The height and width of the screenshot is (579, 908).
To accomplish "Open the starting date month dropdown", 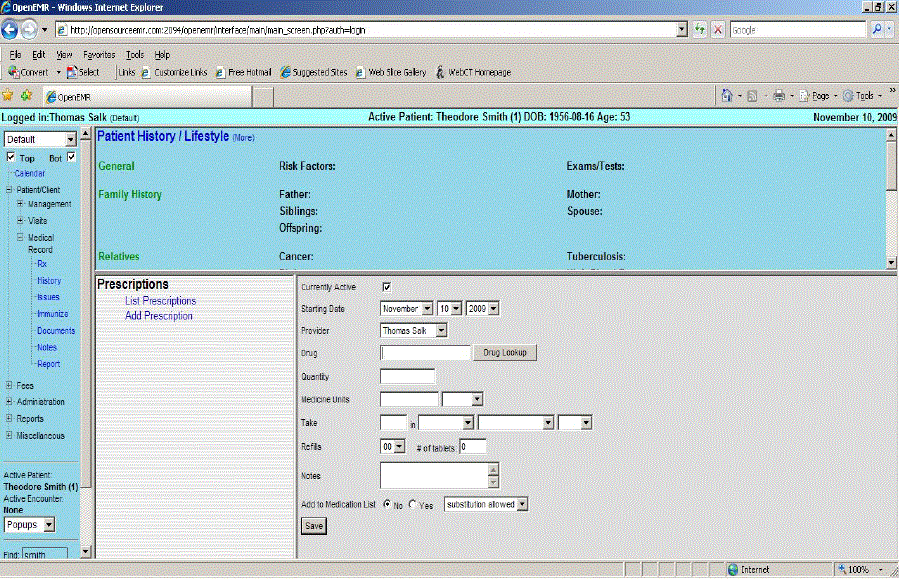I will [406, 308].
